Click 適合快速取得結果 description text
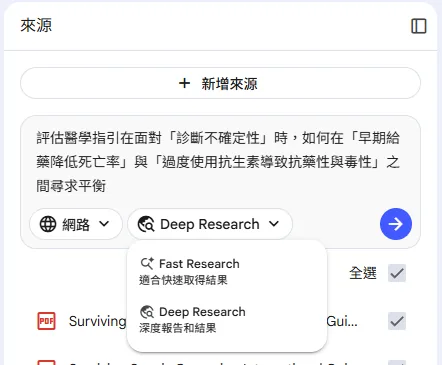This screenshot has width=442, height=365. 183,280
